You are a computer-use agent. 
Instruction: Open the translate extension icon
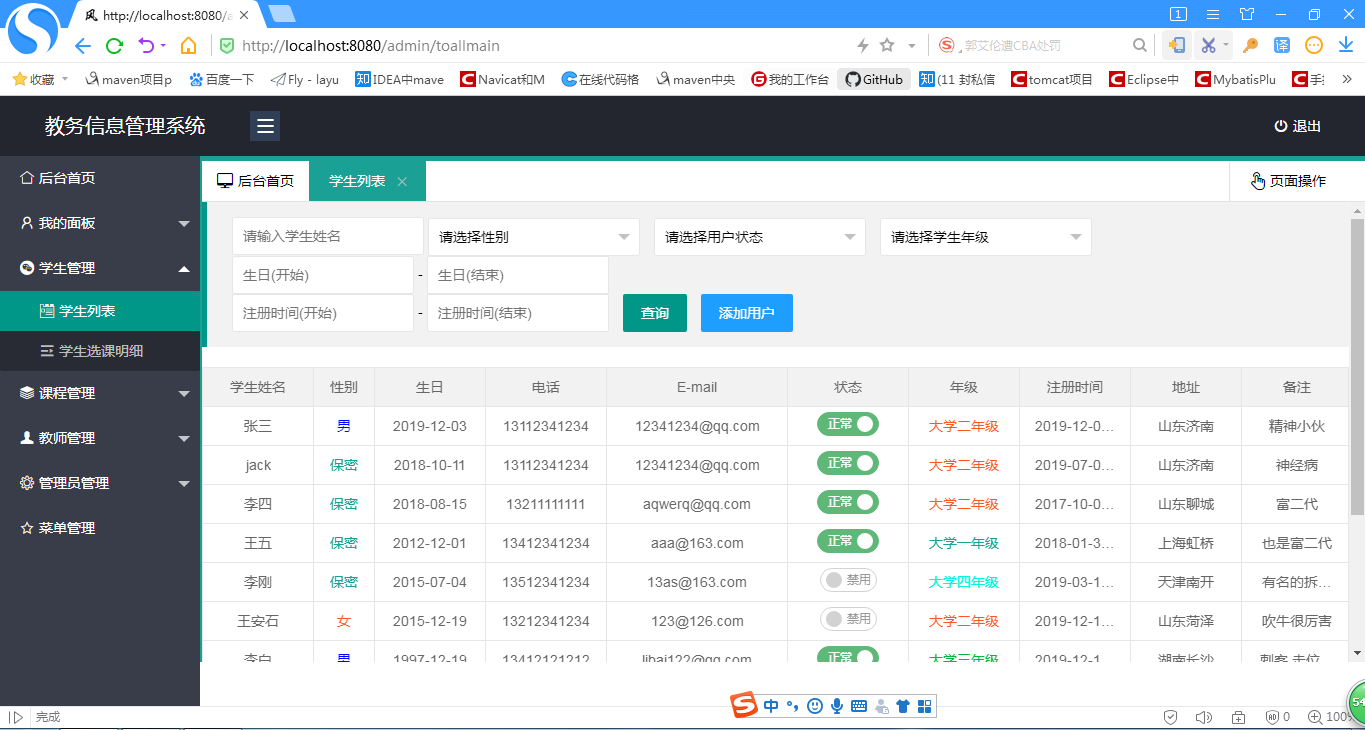pyautogui.click(x=1282, y=45)
